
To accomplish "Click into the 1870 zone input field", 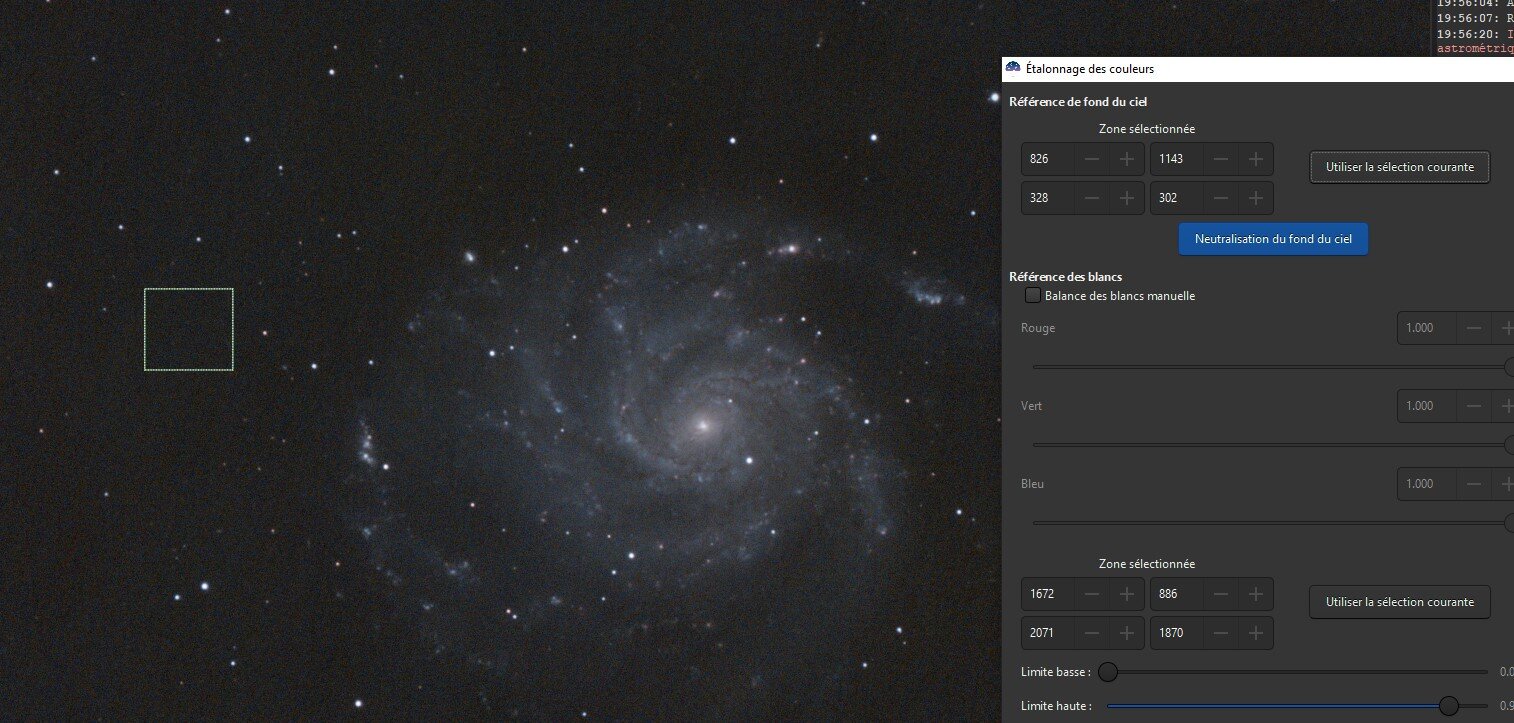I will click(x=1177, y=633).
